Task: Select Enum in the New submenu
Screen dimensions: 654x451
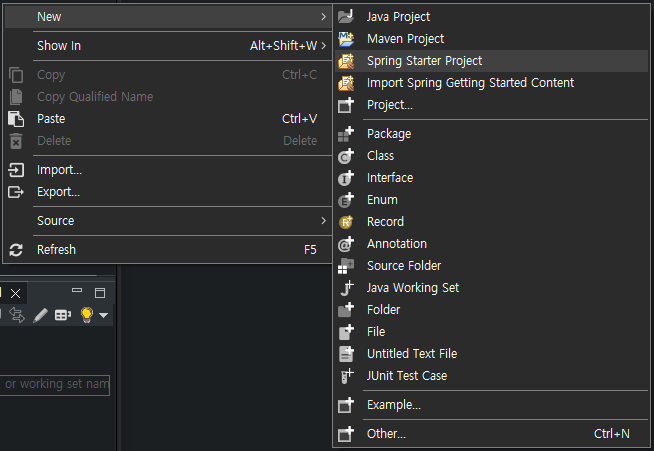Action: (x=491, y=200)
